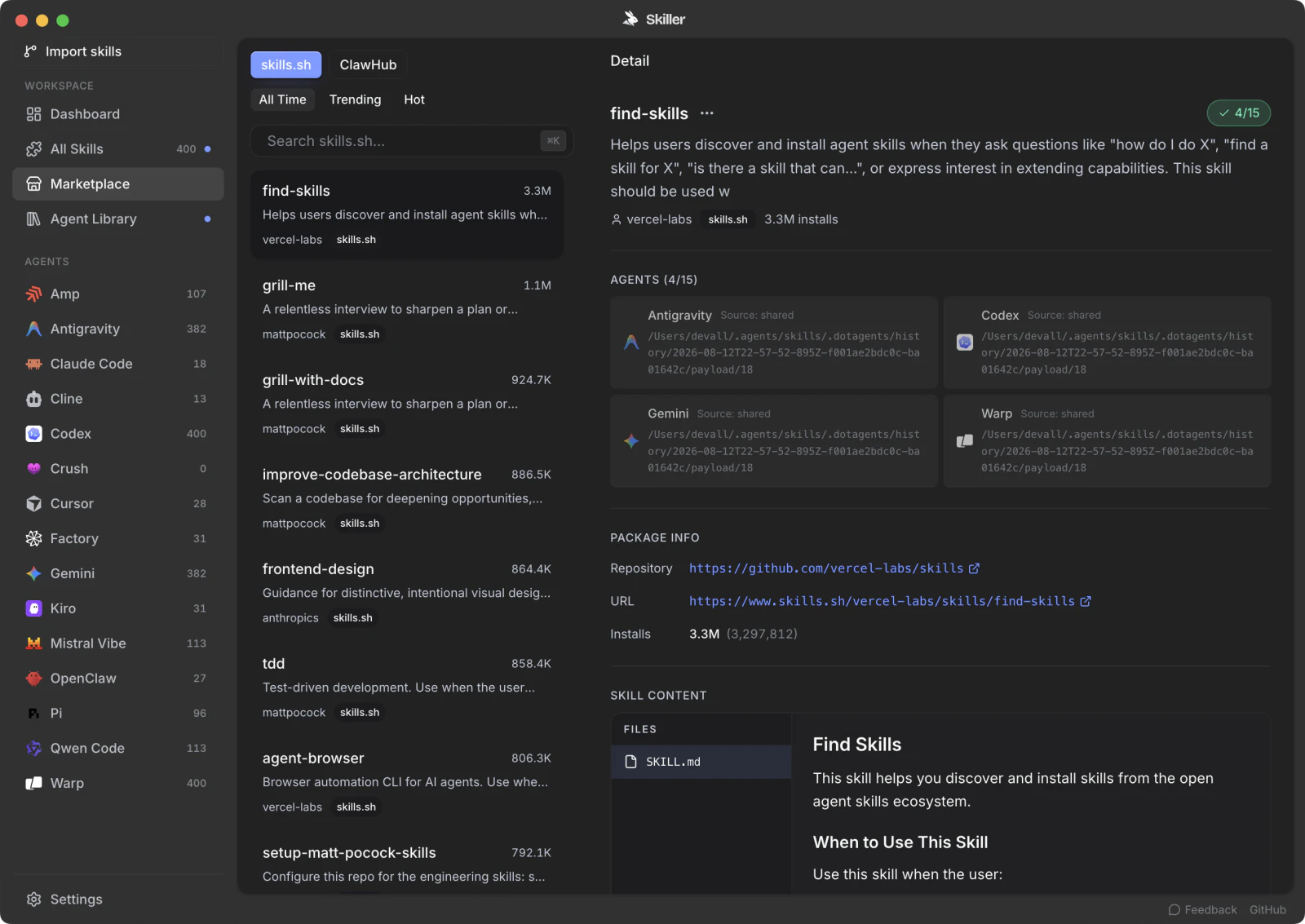Click the All Skills puzzle icon
1305x924 pixels.
pos(33,149)
